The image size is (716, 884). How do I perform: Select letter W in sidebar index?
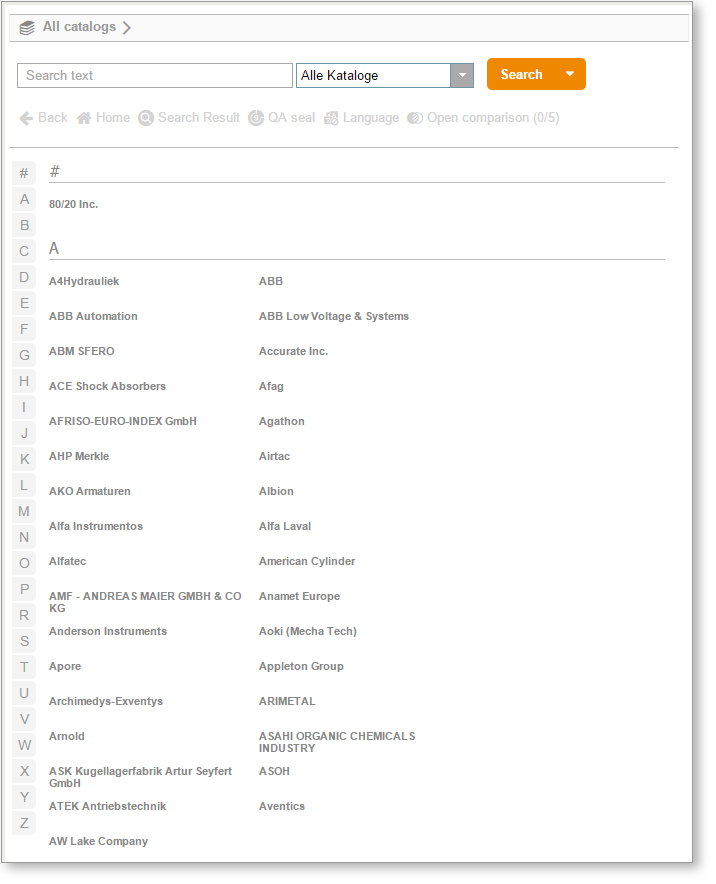[x=24, y=745]
